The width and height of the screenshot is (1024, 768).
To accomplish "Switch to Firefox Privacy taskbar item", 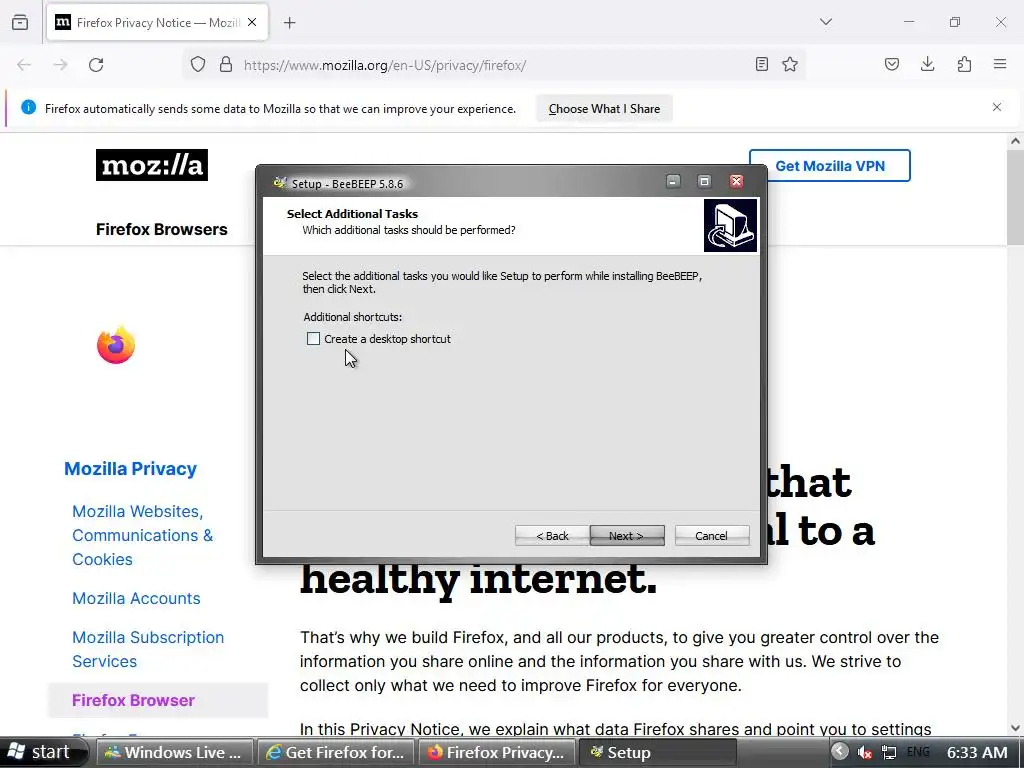I will click(496, 752).
